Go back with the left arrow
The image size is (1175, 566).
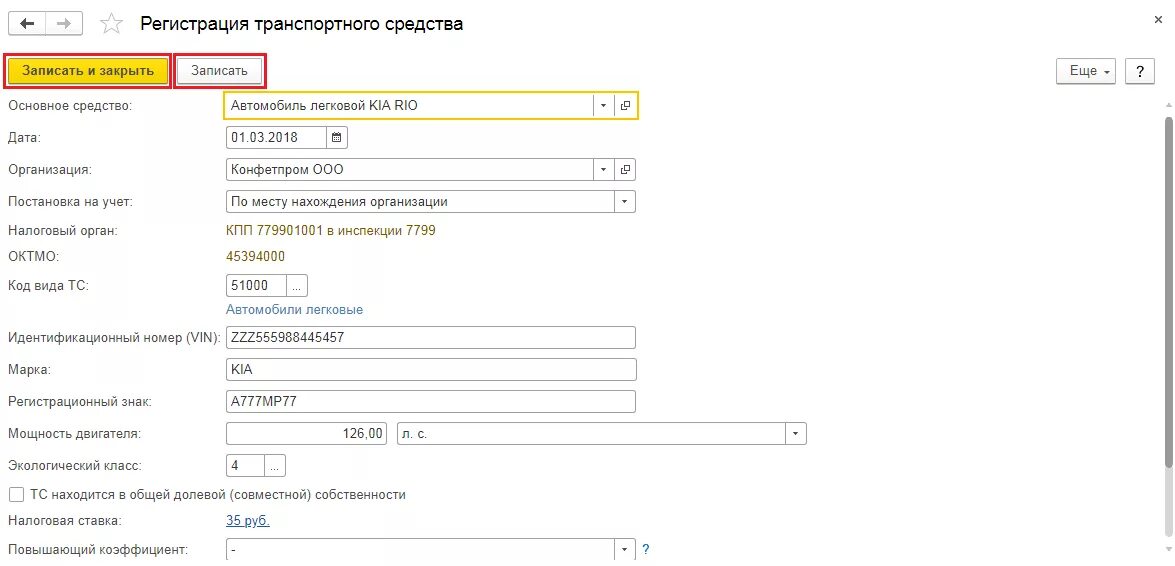(x=27, y=24)
